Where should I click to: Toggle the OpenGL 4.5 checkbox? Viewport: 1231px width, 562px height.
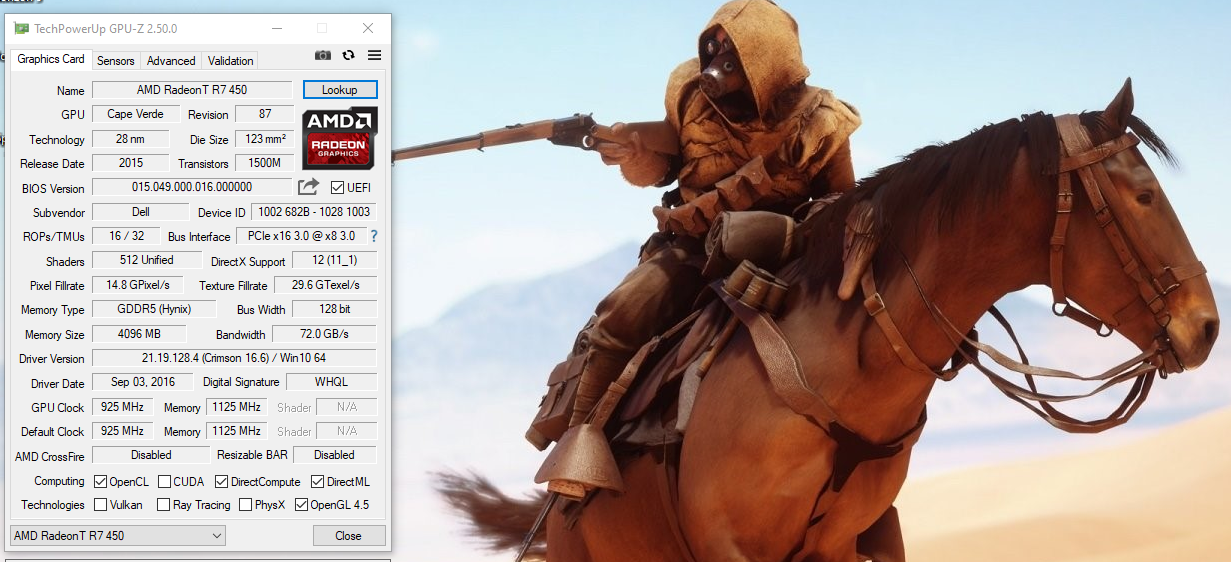click(301, 505)
